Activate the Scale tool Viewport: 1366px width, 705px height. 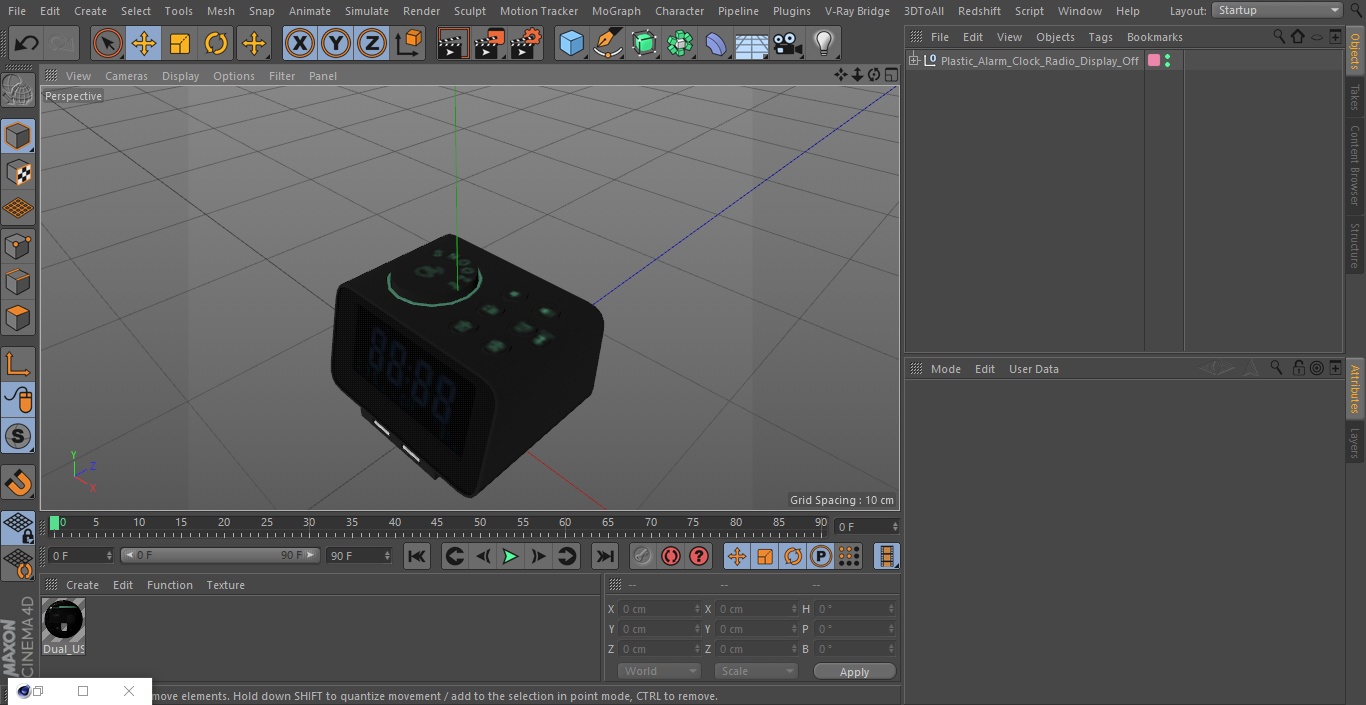point(180,43)
